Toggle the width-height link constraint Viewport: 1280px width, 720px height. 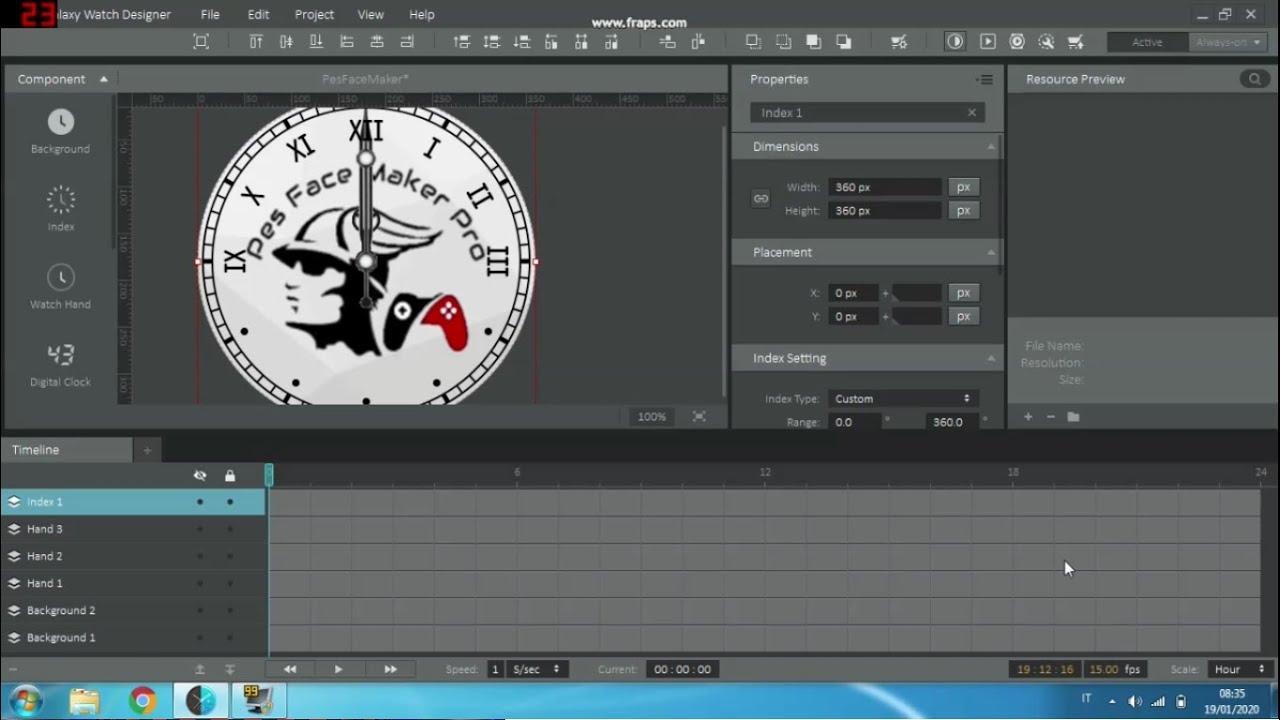pos(761,199)
